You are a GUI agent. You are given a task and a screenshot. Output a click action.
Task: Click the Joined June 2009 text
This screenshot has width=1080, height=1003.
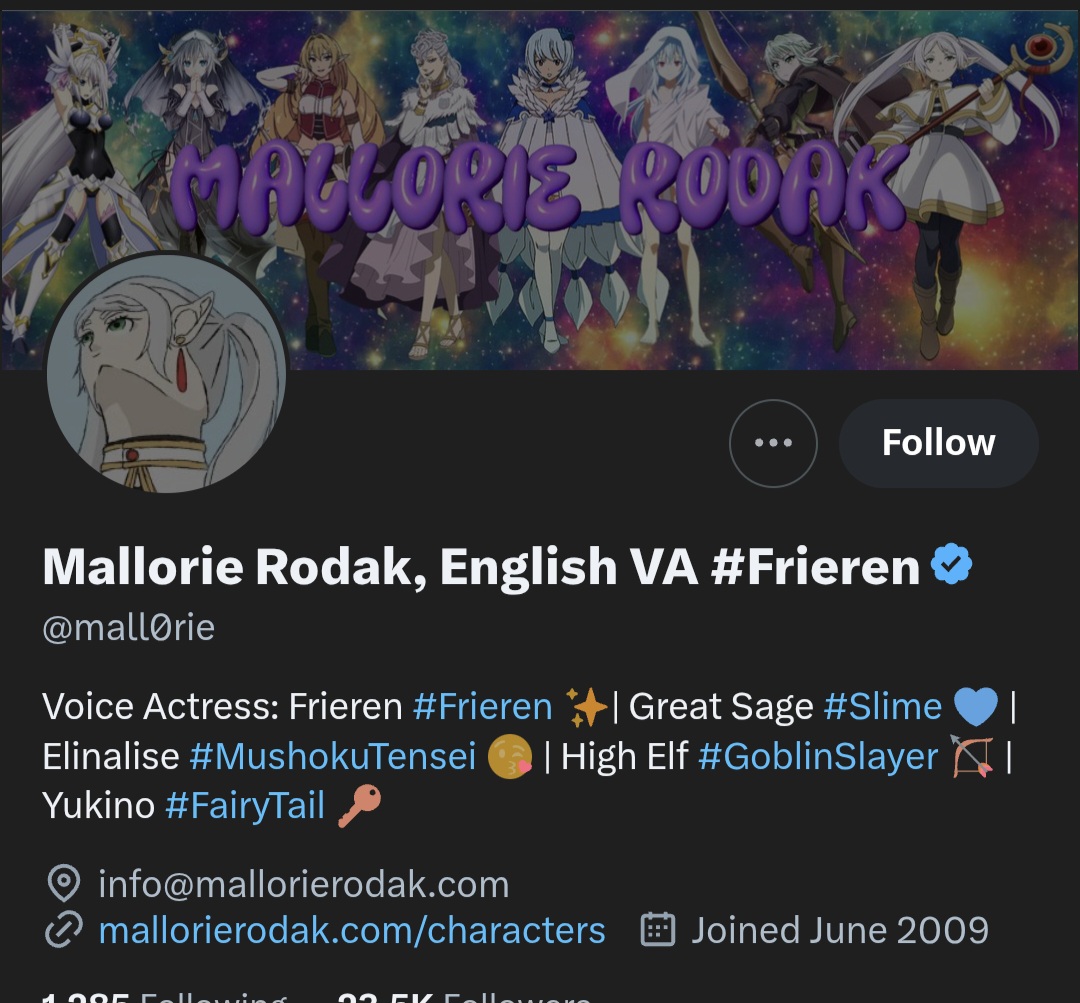click(x=840, y=931)
